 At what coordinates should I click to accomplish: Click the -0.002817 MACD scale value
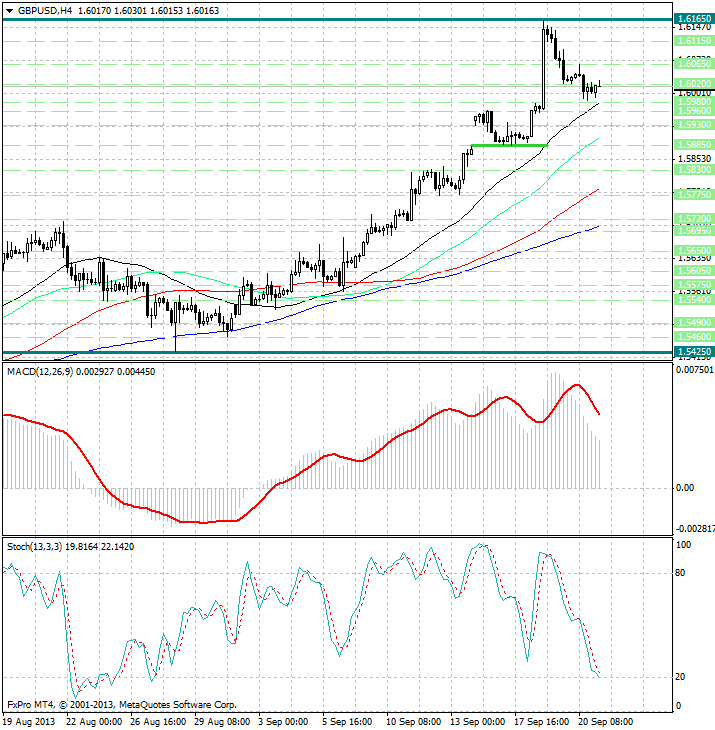tap(693, 528)
